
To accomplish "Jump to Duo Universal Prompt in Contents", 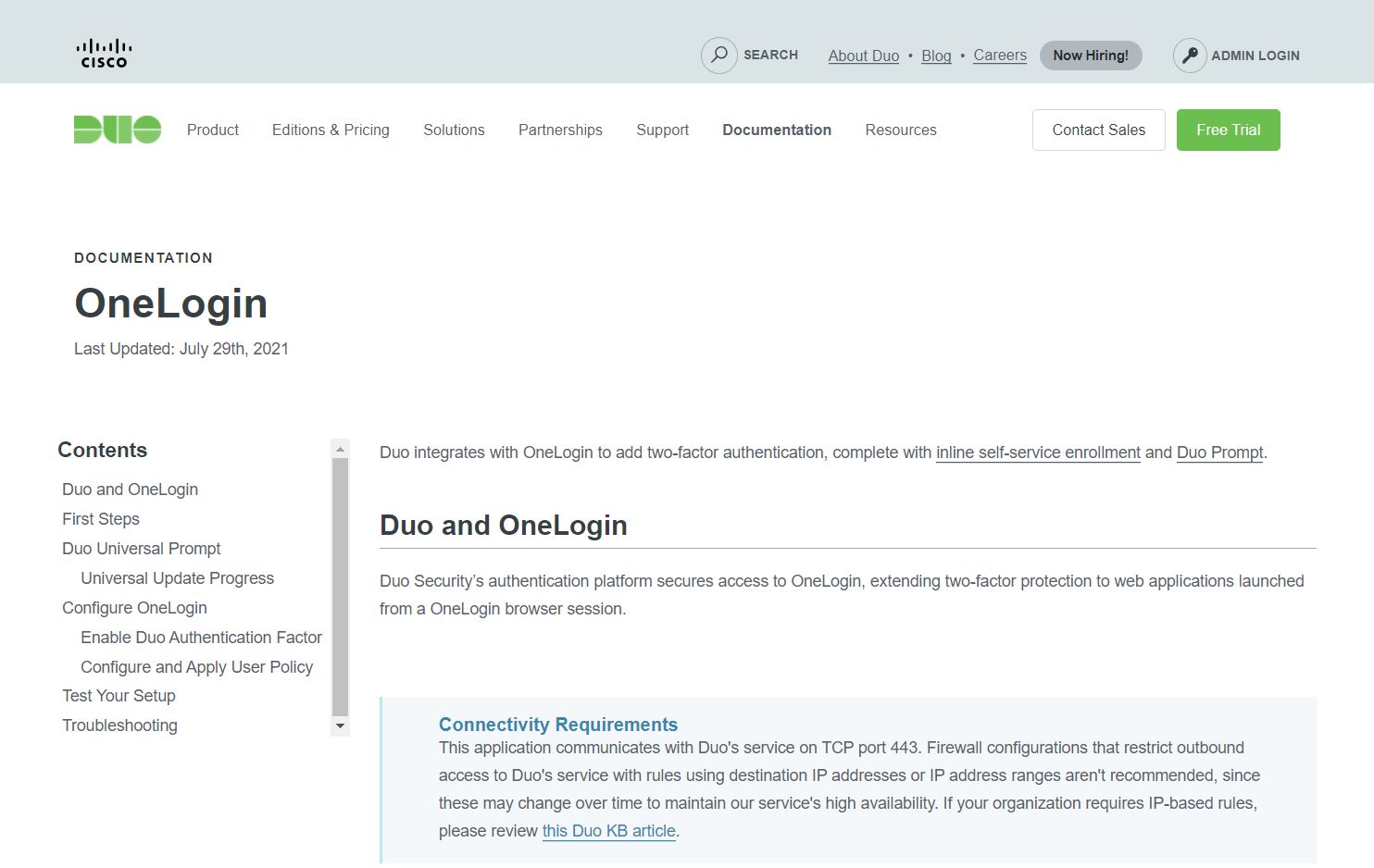I will 142,549.
